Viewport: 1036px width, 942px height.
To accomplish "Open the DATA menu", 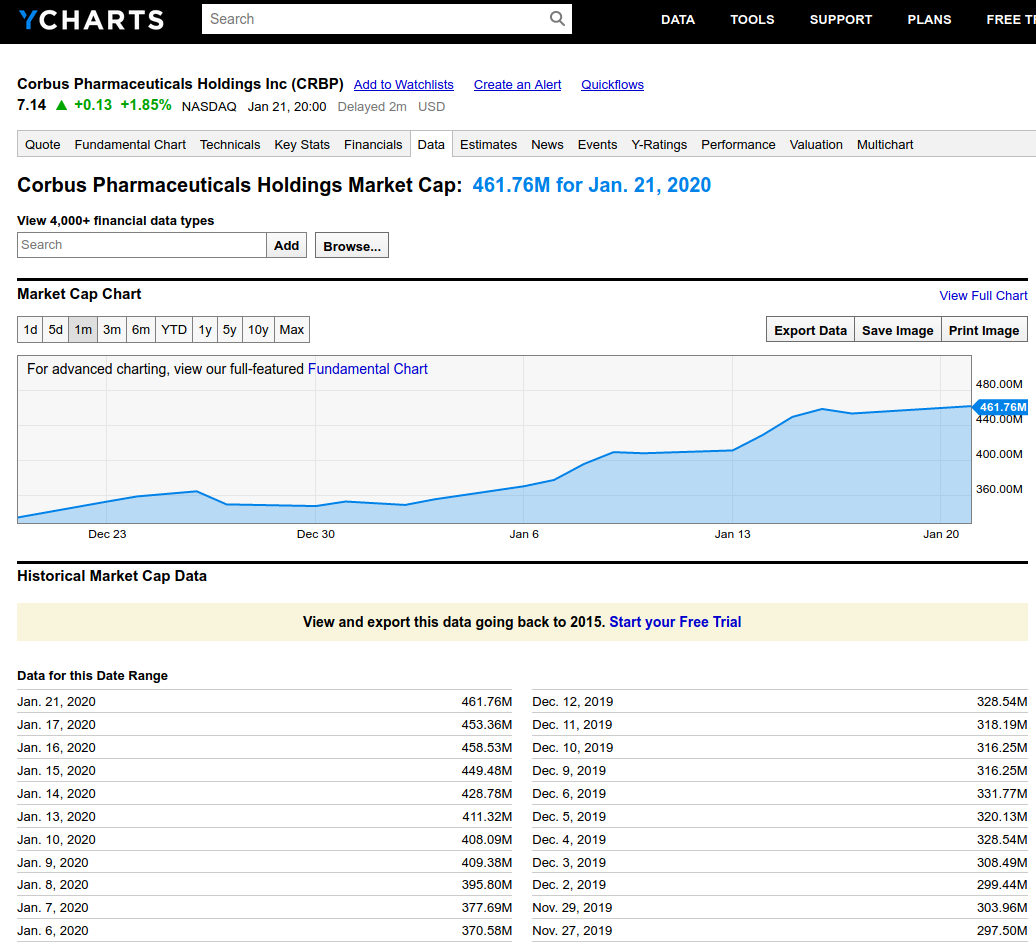I will click(x=678, y=20).
